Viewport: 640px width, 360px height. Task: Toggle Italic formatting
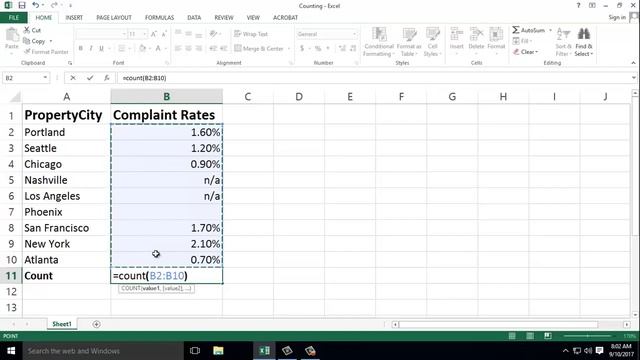pos(91,48)
